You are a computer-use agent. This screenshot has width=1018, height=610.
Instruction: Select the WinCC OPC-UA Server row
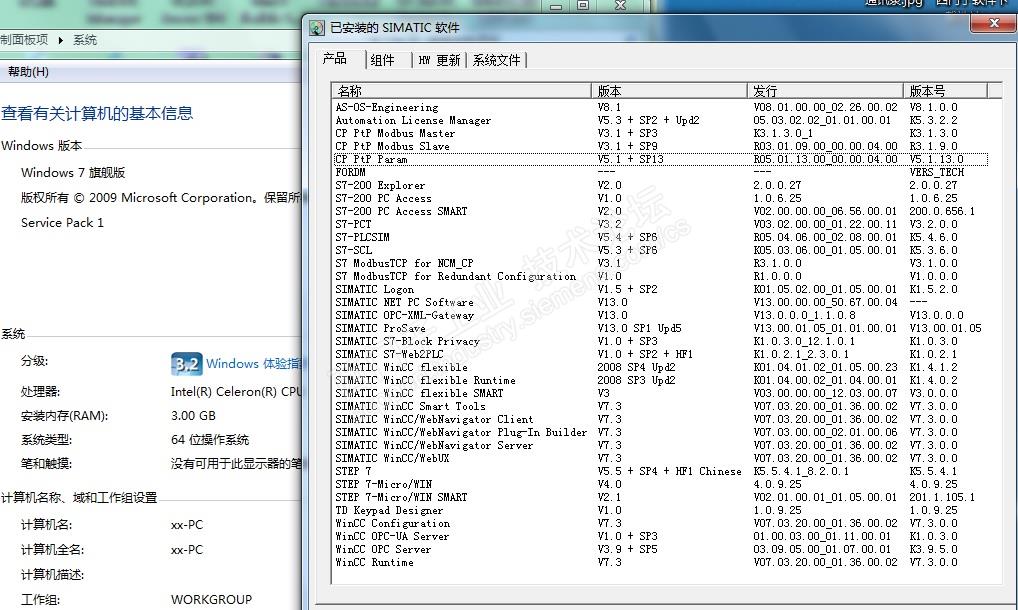(660, 535)
